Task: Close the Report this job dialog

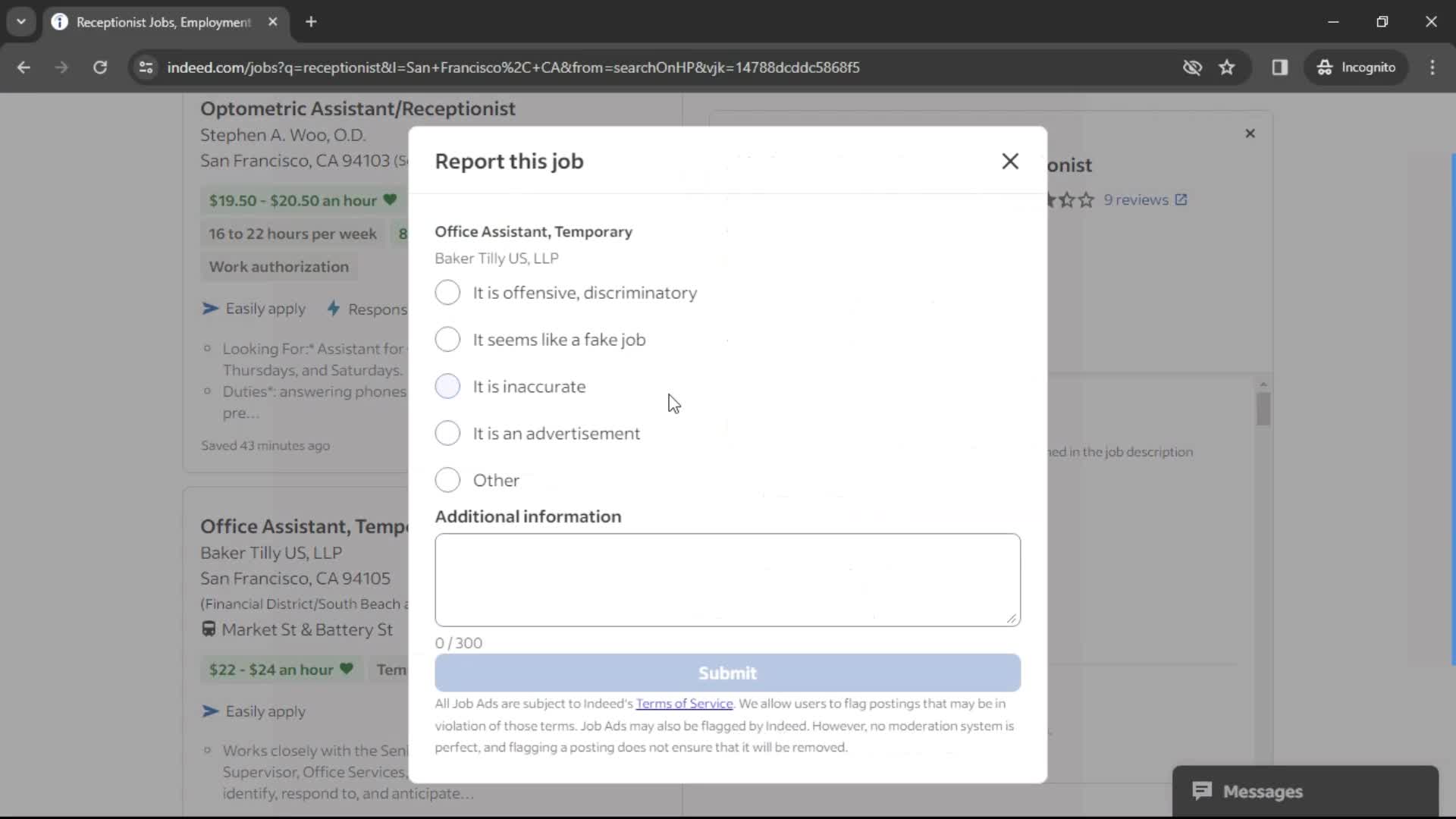Action: (1010, 161)
